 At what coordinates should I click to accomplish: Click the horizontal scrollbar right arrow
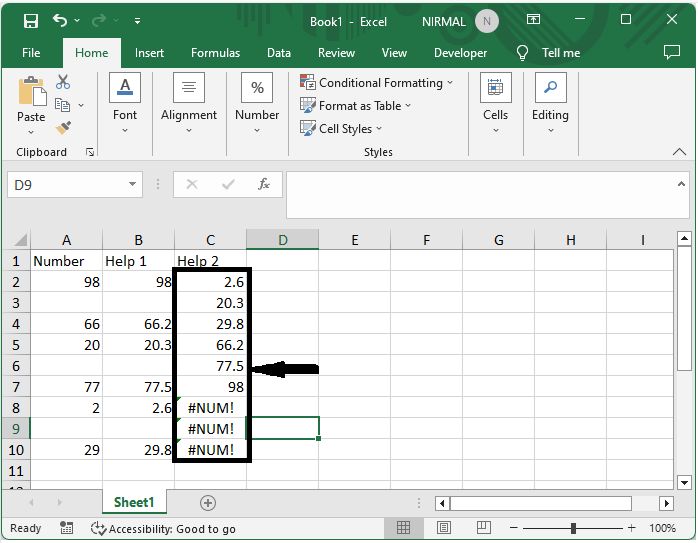[x=666, y=503]
